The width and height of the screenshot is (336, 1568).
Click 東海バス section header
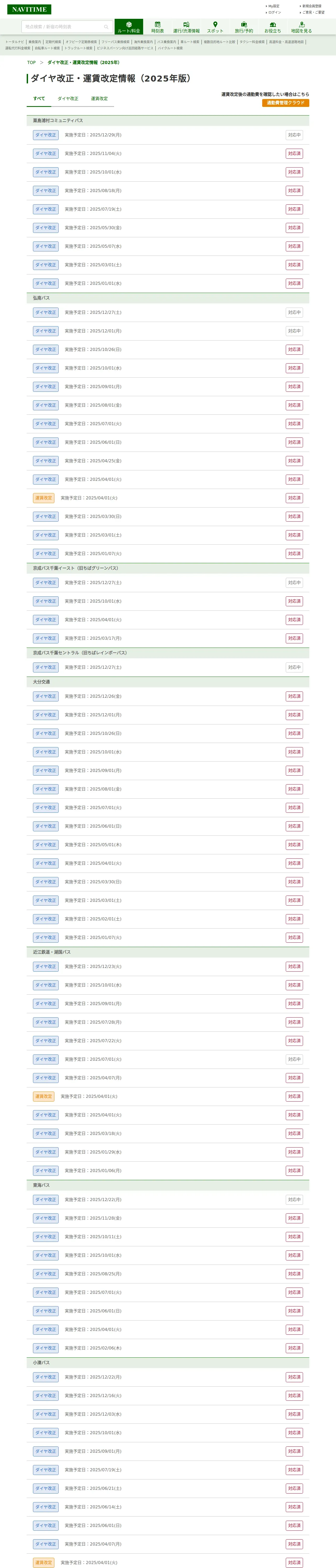click(168, 1185)
